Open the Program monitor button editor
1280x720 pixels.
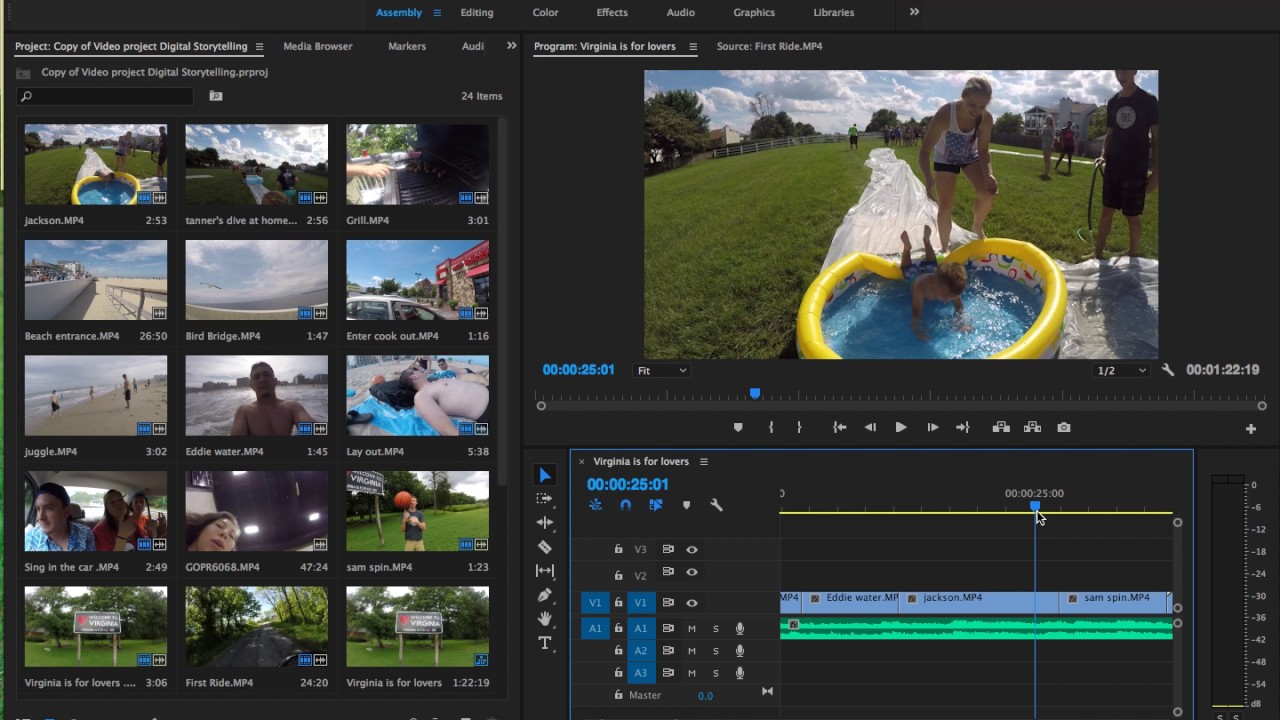coord(1250,429)
